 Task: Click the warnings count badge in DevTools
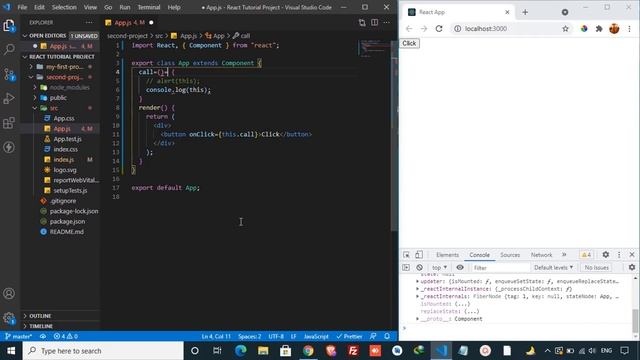point(586,255)
